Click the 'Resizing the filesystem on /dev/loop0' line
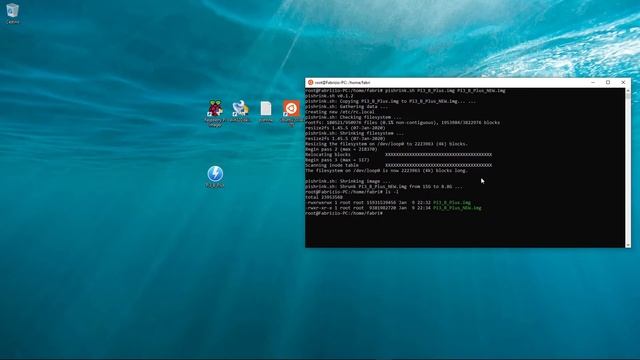Image resolution: width=640 pixels, height=360 pixels. (x=387, y=144)
